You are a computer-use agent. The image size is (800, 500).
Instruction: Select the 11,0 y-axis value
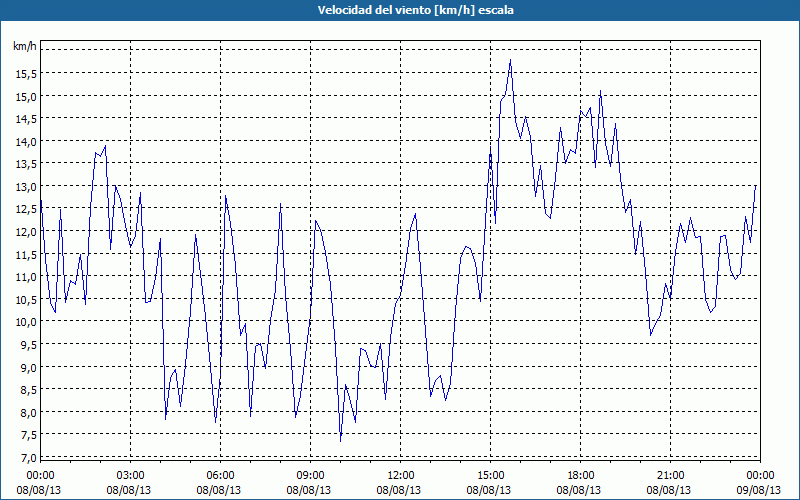[x=26, y=277]
